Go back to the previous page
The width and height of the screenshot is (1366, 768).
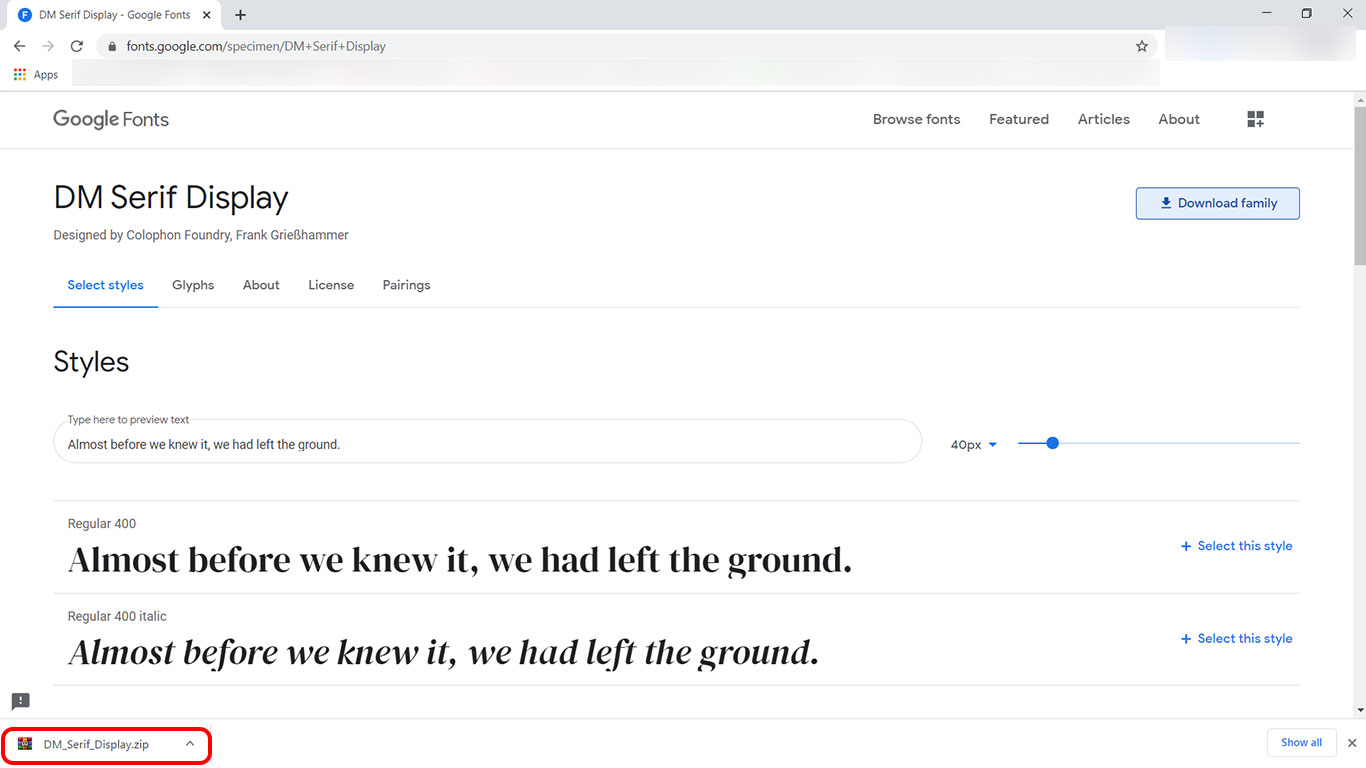(x=20, y=46)
